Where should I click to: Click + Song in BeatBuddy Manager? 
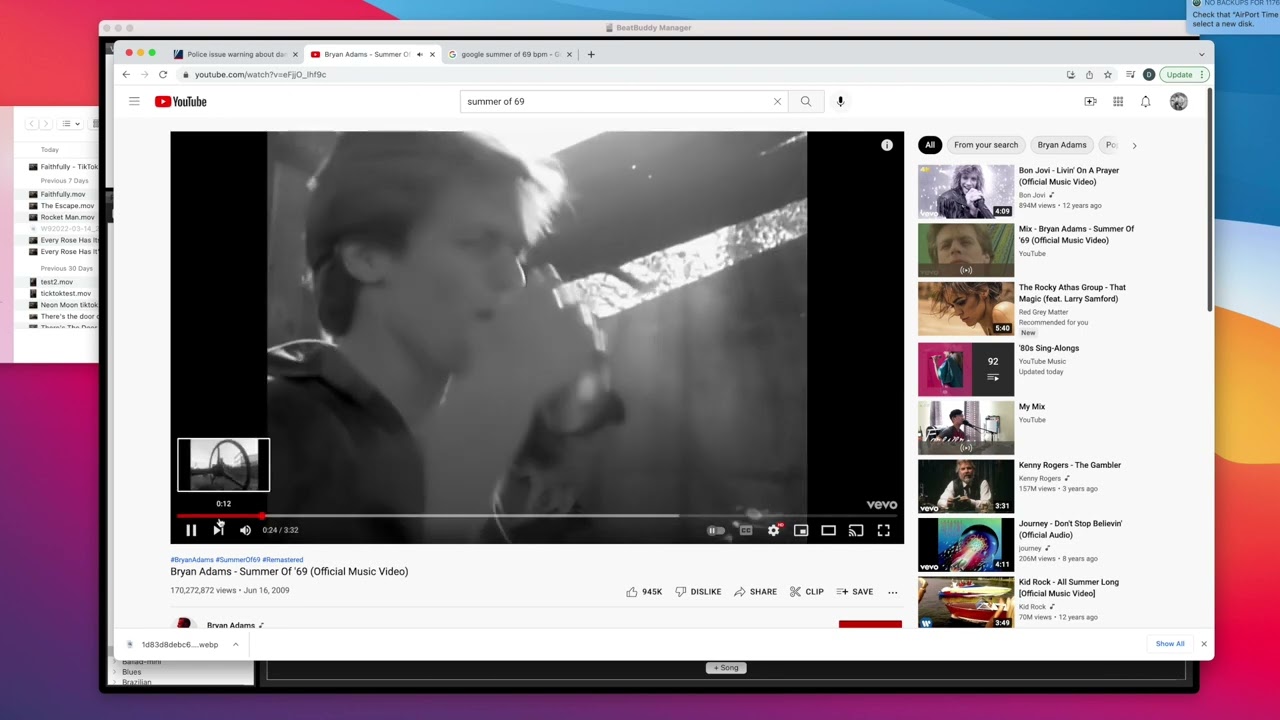click(726, 668)
